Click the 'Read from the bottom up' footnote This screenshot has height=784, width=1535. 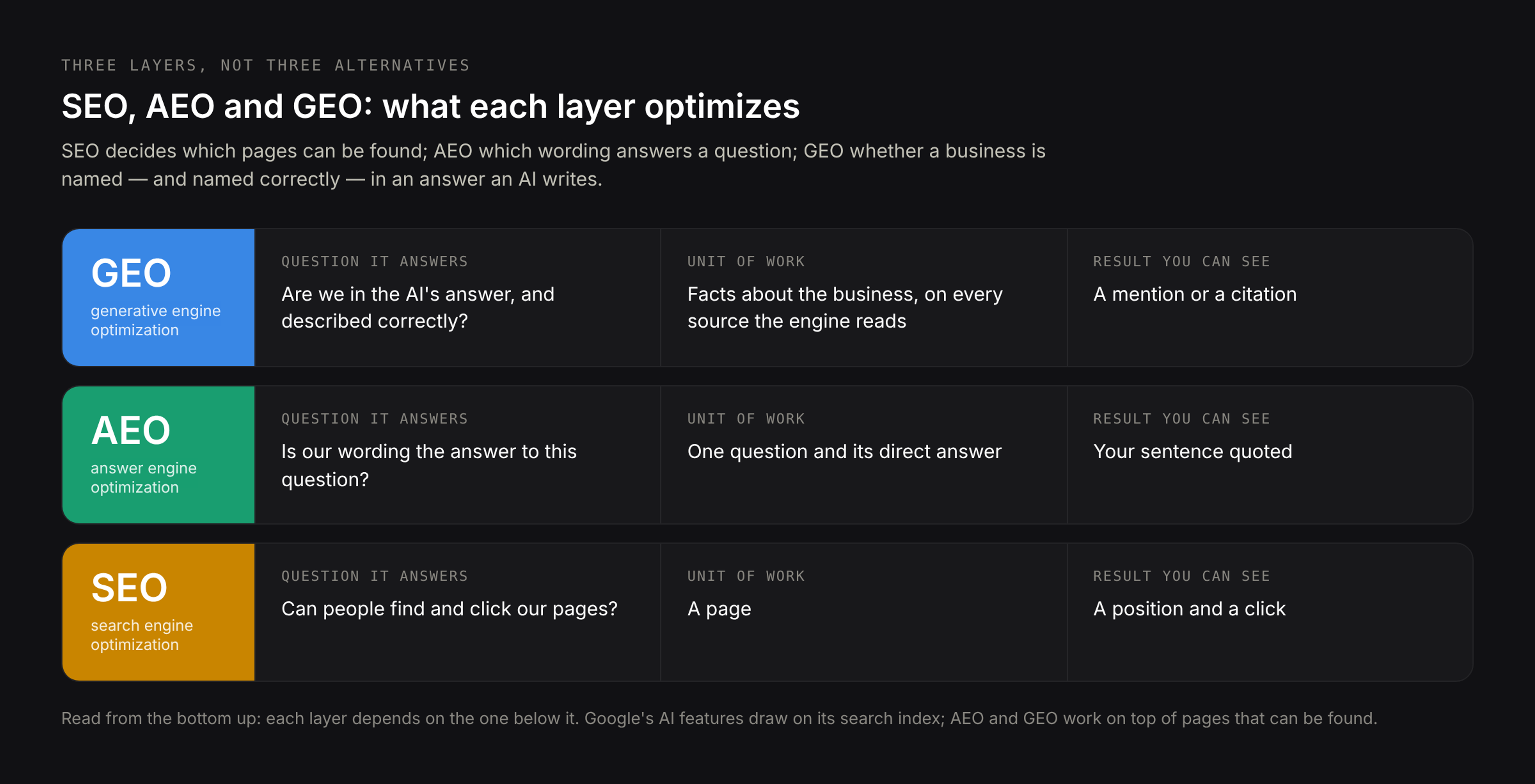tap(719, 718)
